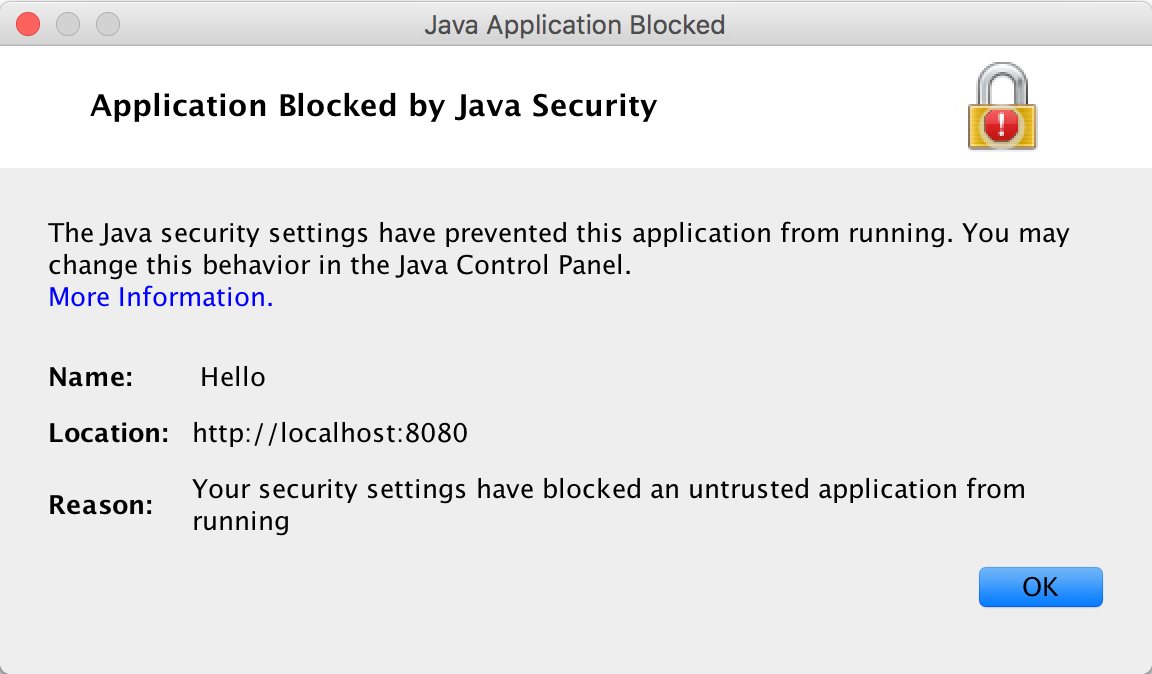This screenshot has width=1152, height=674.
Task: Click the "Location:" label
Action: coord(109,433)
